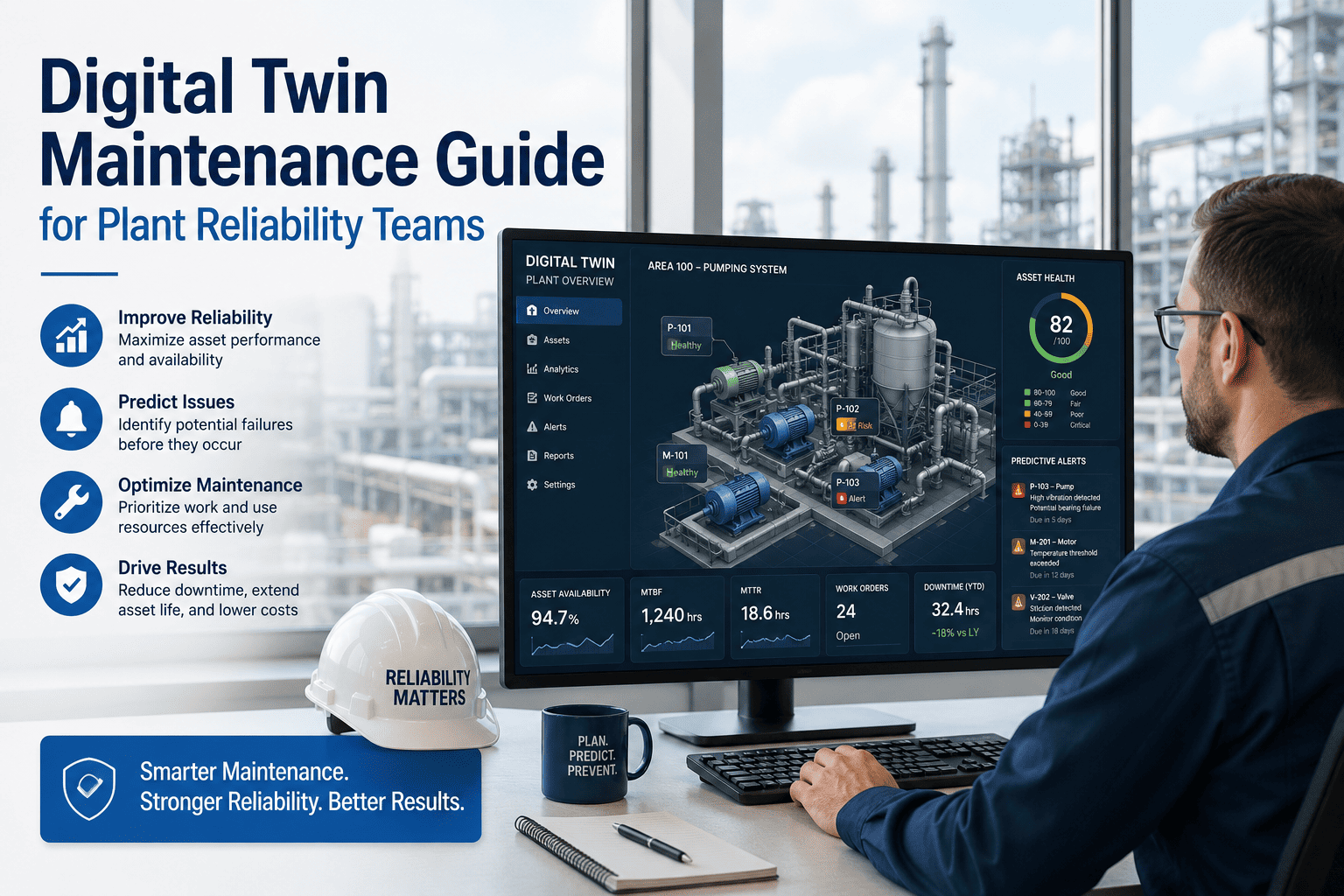Open the MTBF 1,240 hrs card
The height and width of the screenshot is (896, 1344).
click(x=677, y=618)
